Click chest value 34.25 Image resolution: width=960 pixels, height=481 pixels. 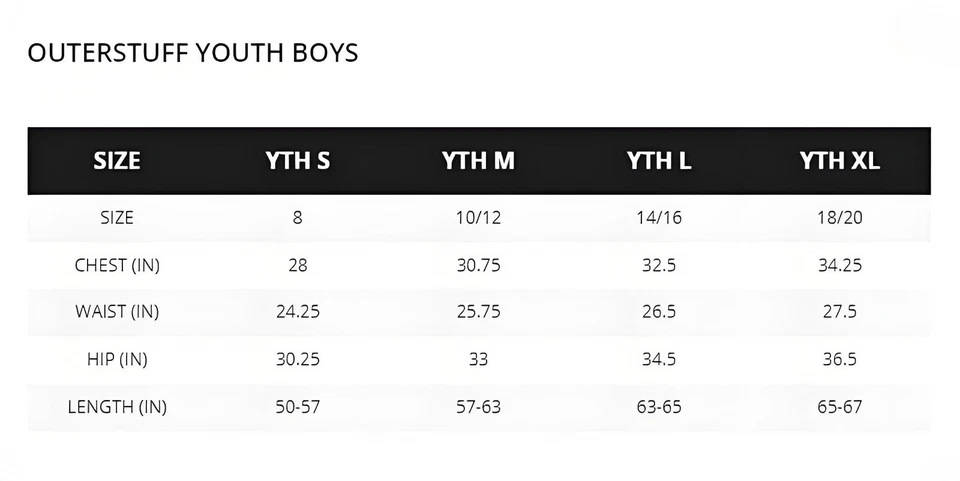[839, 265]
